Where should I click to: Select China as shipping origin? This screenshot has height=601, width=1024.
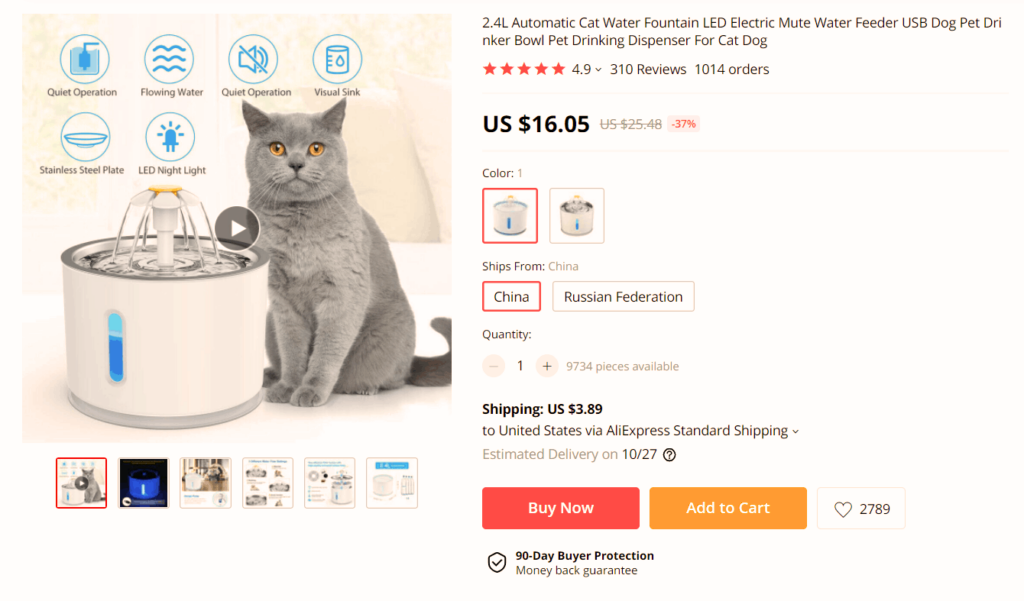pyautogui.click(x=511, y=296)
